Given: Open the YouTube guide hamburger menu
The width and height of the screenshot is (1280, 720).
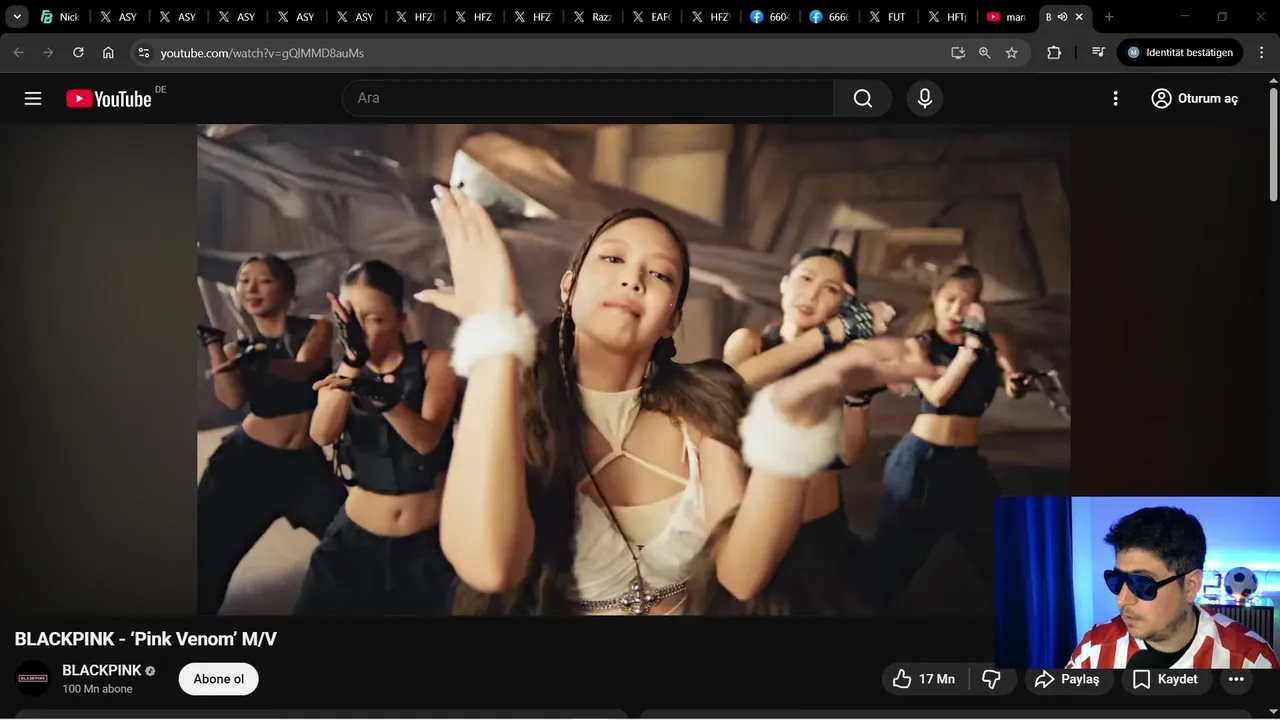Looking at the screenshot, I should coord(33,98).
